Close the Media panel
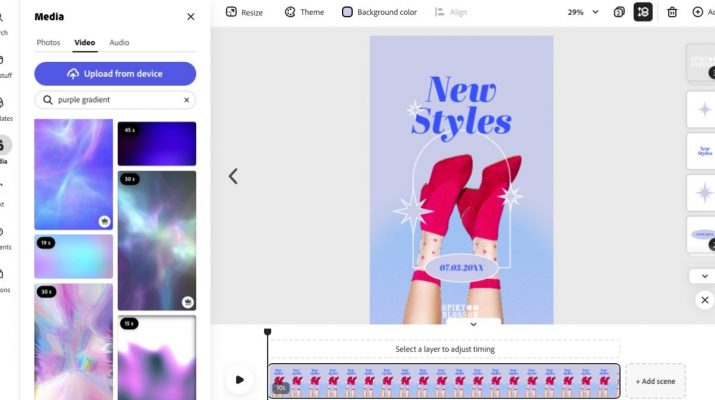This screenshot has width=715, height=400. [191, 17]
